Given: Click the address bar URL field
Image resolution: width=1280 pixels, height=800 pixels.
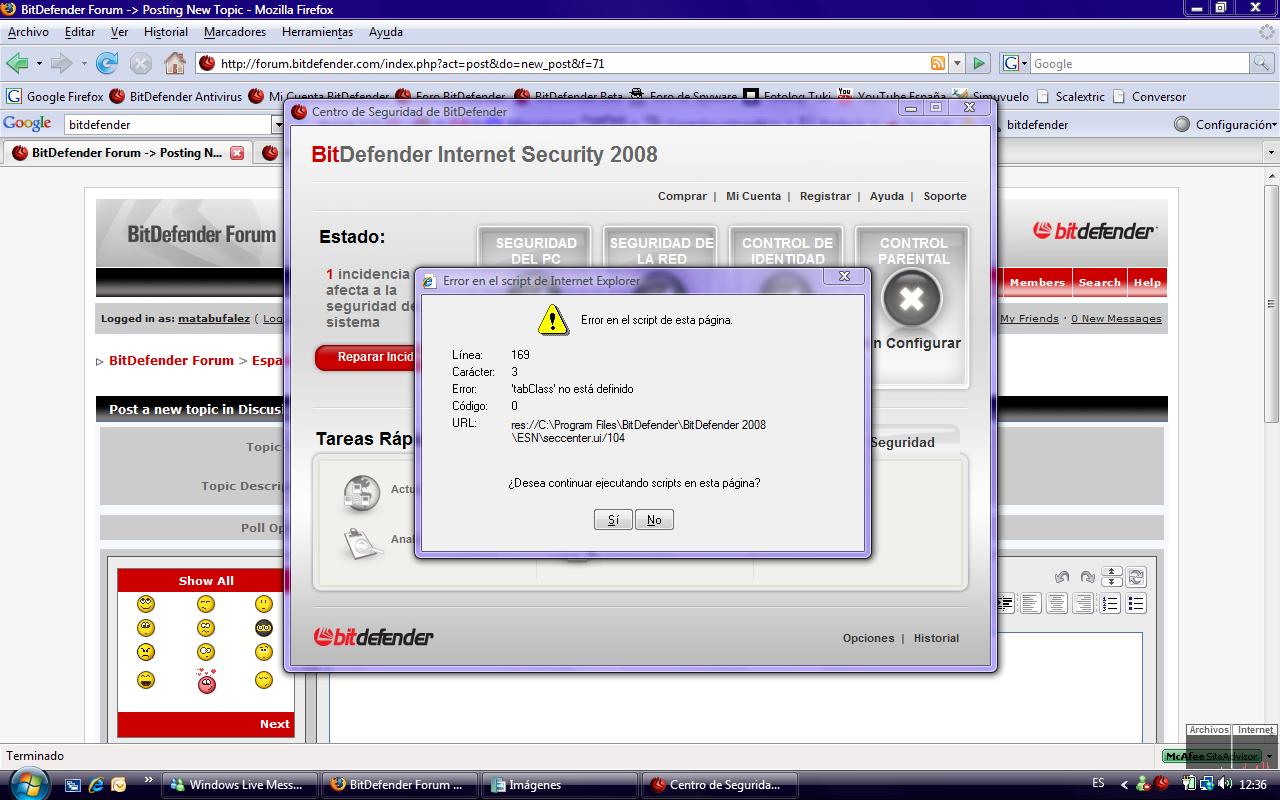Looking at the screenshot, I should (x=572, y=63).
